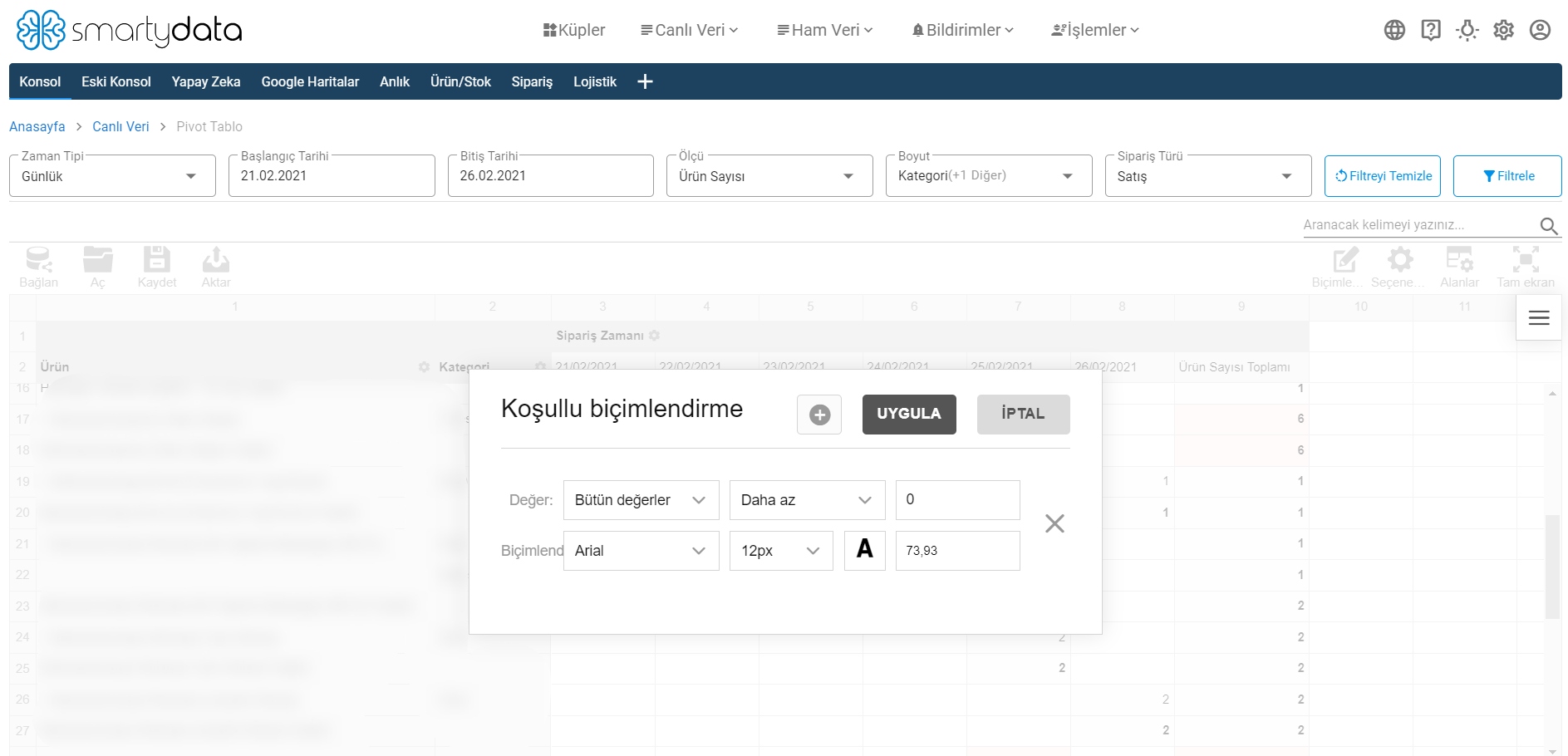
Task: Expand the Canlı Veri menu
Action: point(689,30)
